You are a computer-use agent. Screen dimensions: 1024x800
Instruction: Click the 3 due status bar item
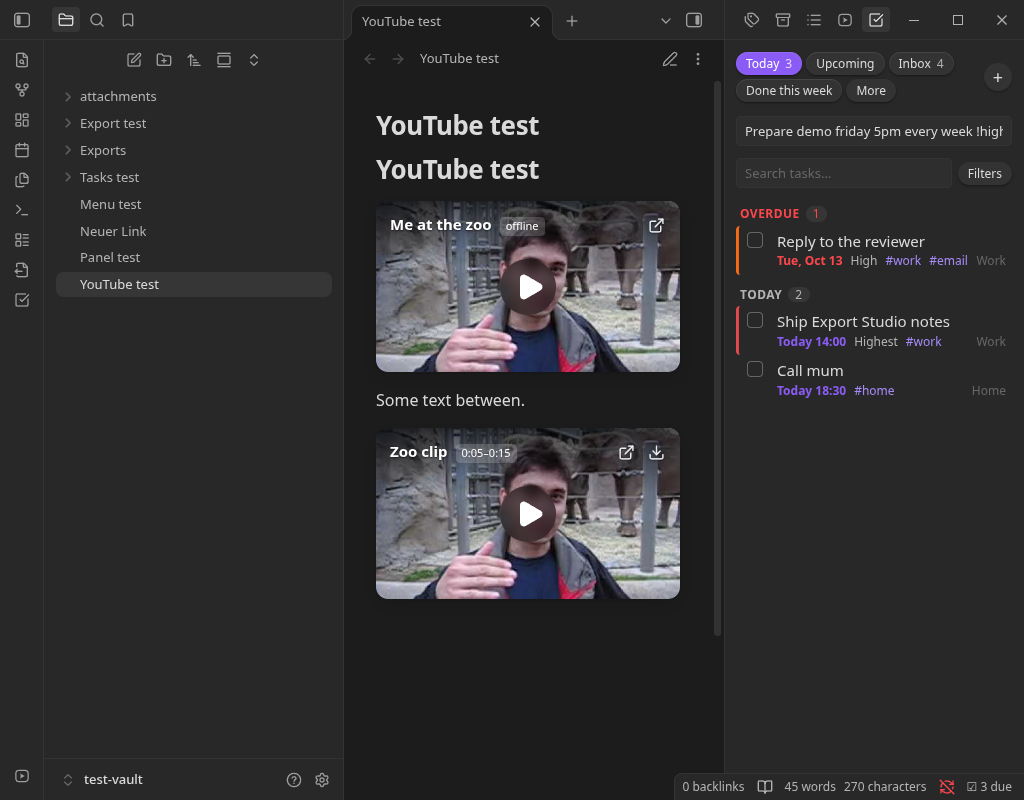click(x=989, y=786)
